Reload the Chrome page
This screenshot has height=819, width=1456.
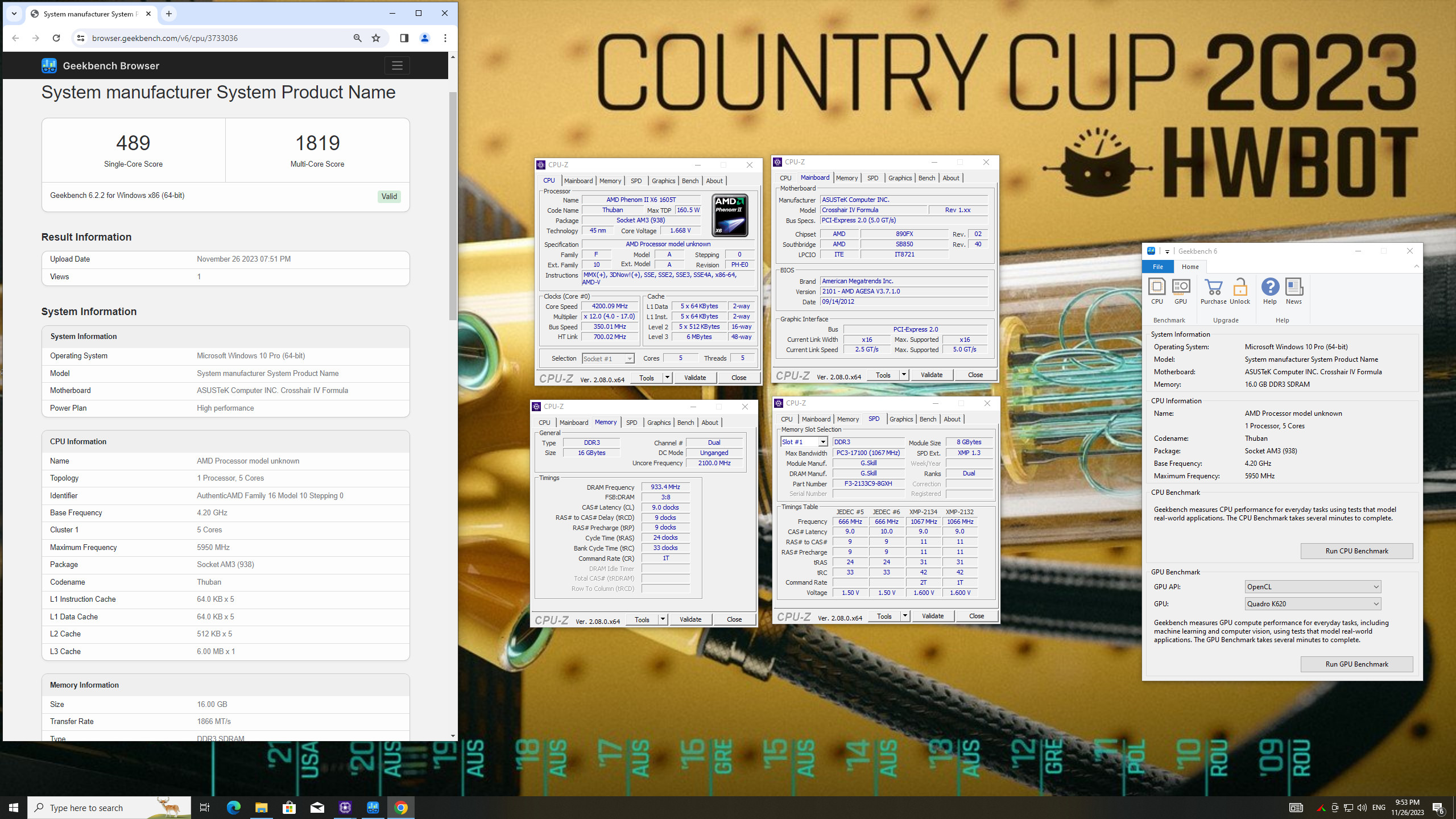(x=56, y=38)
